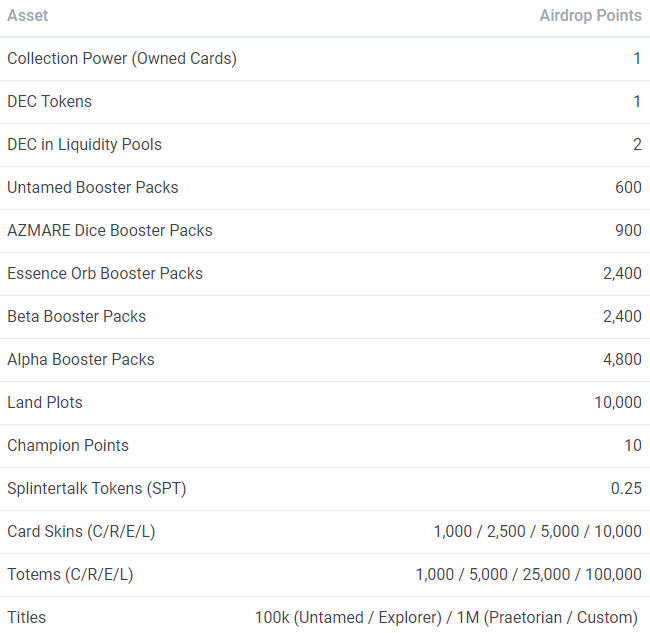Select the Essence Orb Booster Packs row

[x=325, y=274]
